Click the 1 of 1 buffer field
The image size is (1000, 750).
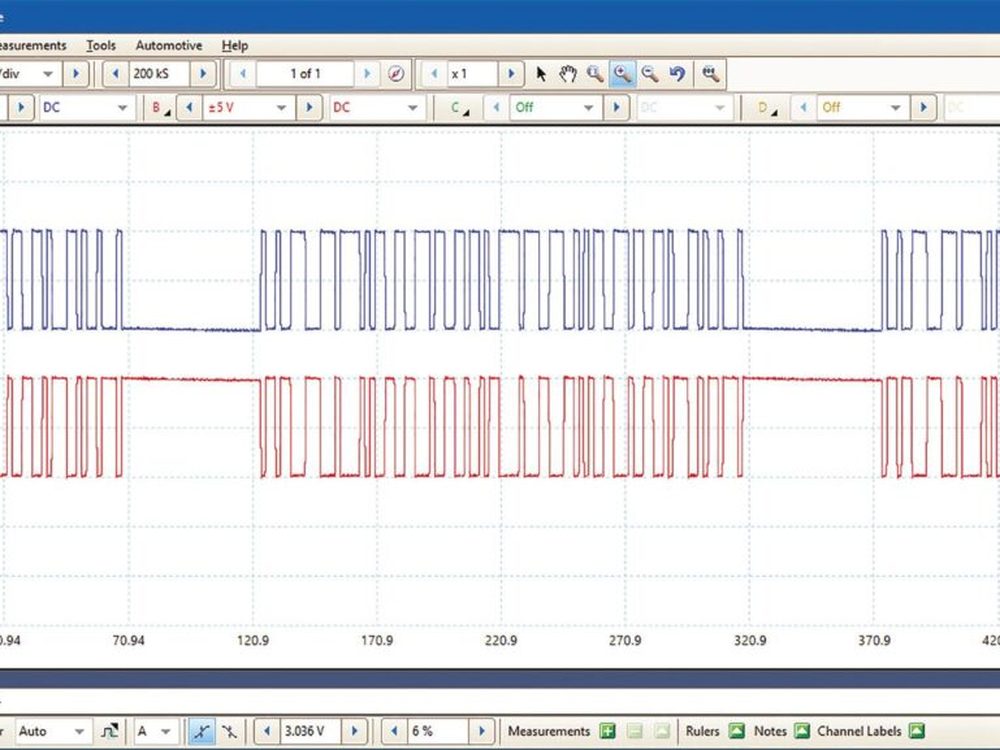tap(305, 74)
